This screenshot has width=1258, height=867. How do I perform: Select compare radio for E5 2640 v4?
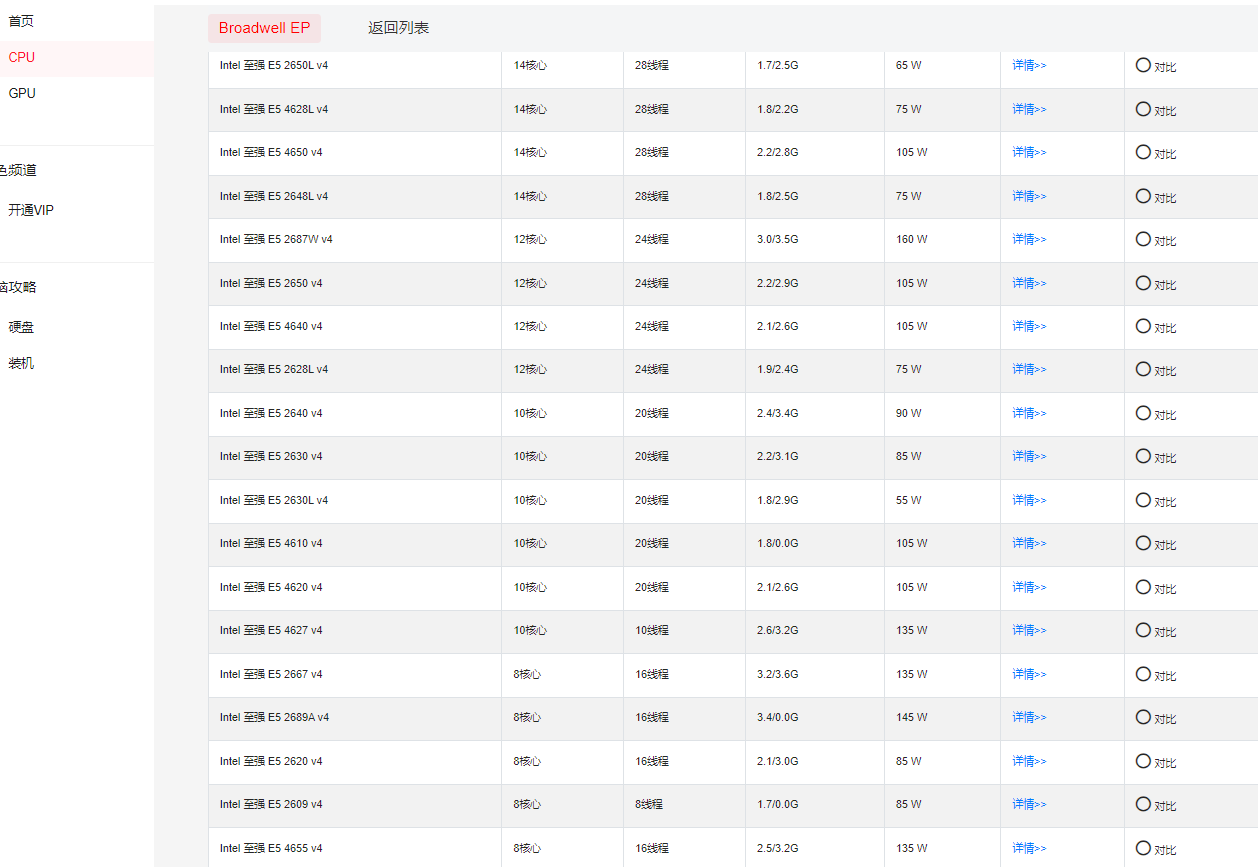click(x=1143, y=413)
